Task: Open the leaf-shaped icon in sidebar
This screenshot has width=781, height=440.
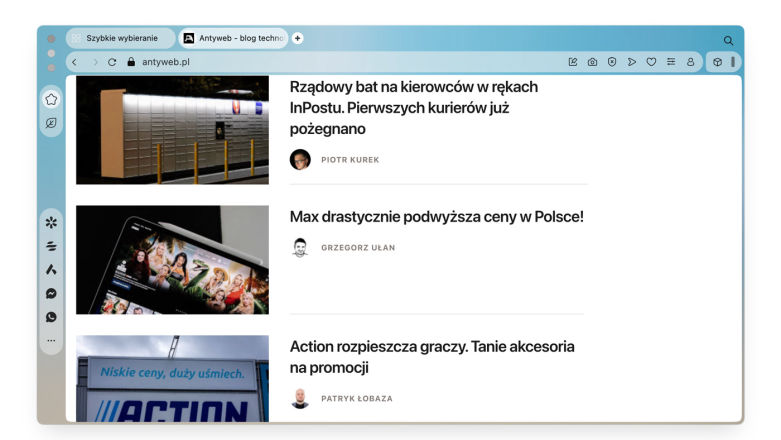Action: pos(51,123)
